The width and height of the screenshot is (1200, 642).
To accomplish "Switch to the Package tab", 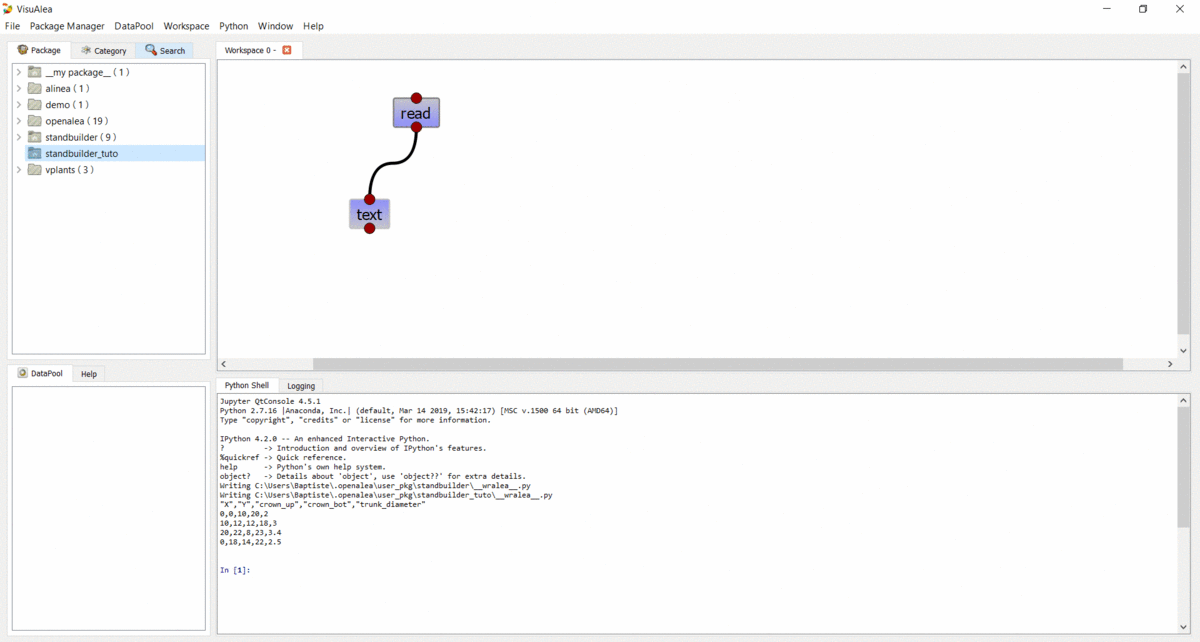I will 40,50.
